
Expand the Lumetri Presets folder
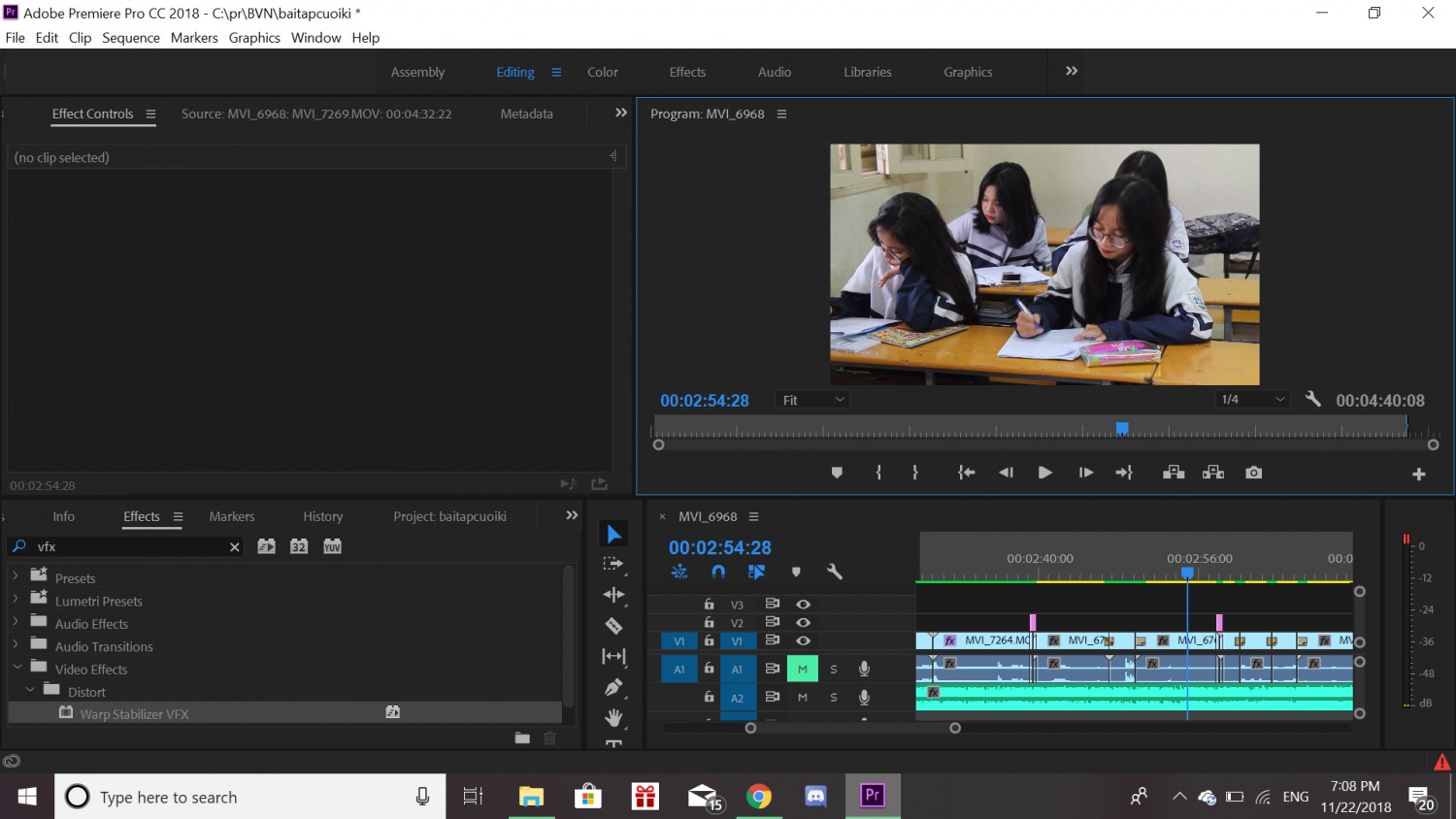pos(15,600)
